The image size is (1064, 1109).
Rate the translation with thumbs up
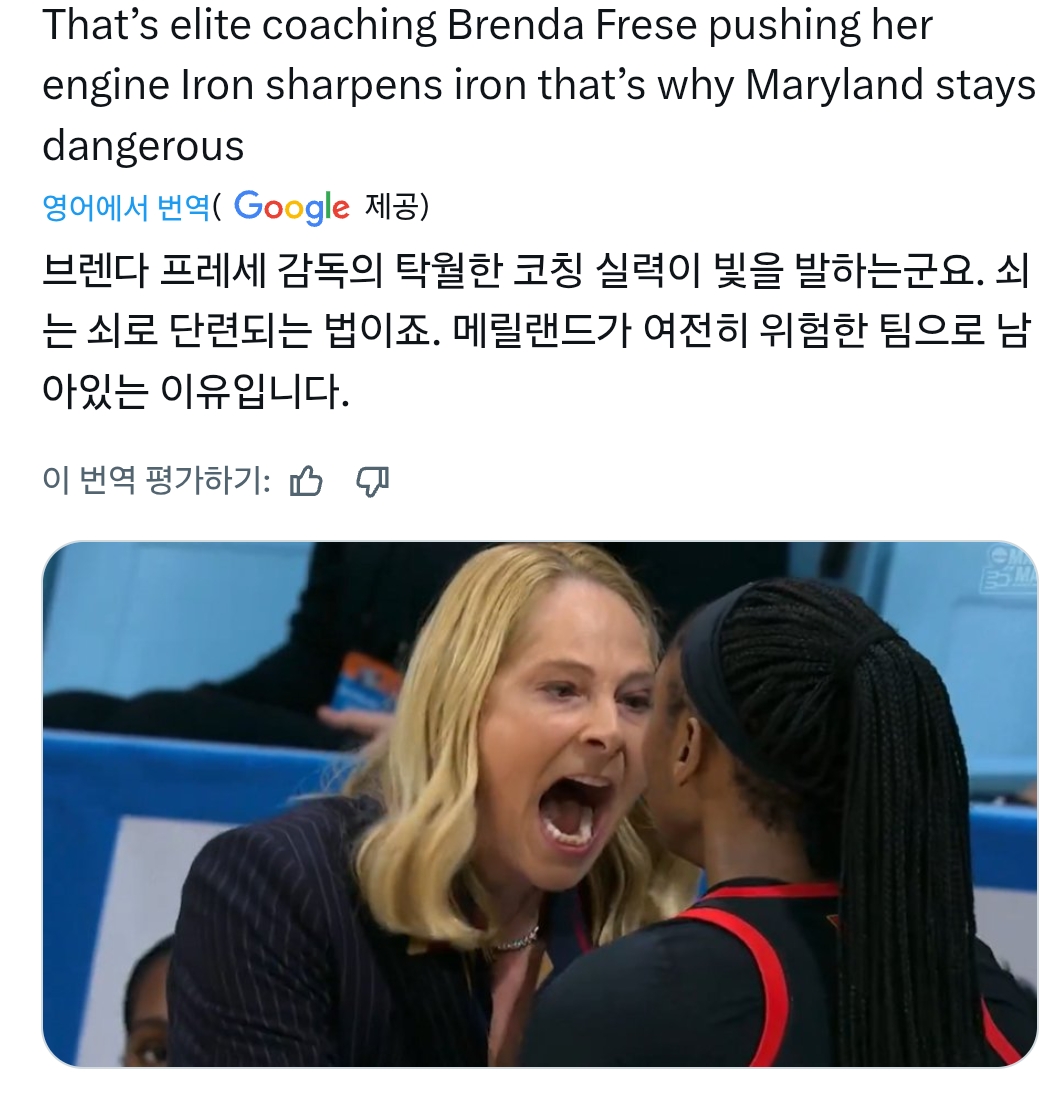[x=306, y=481]
